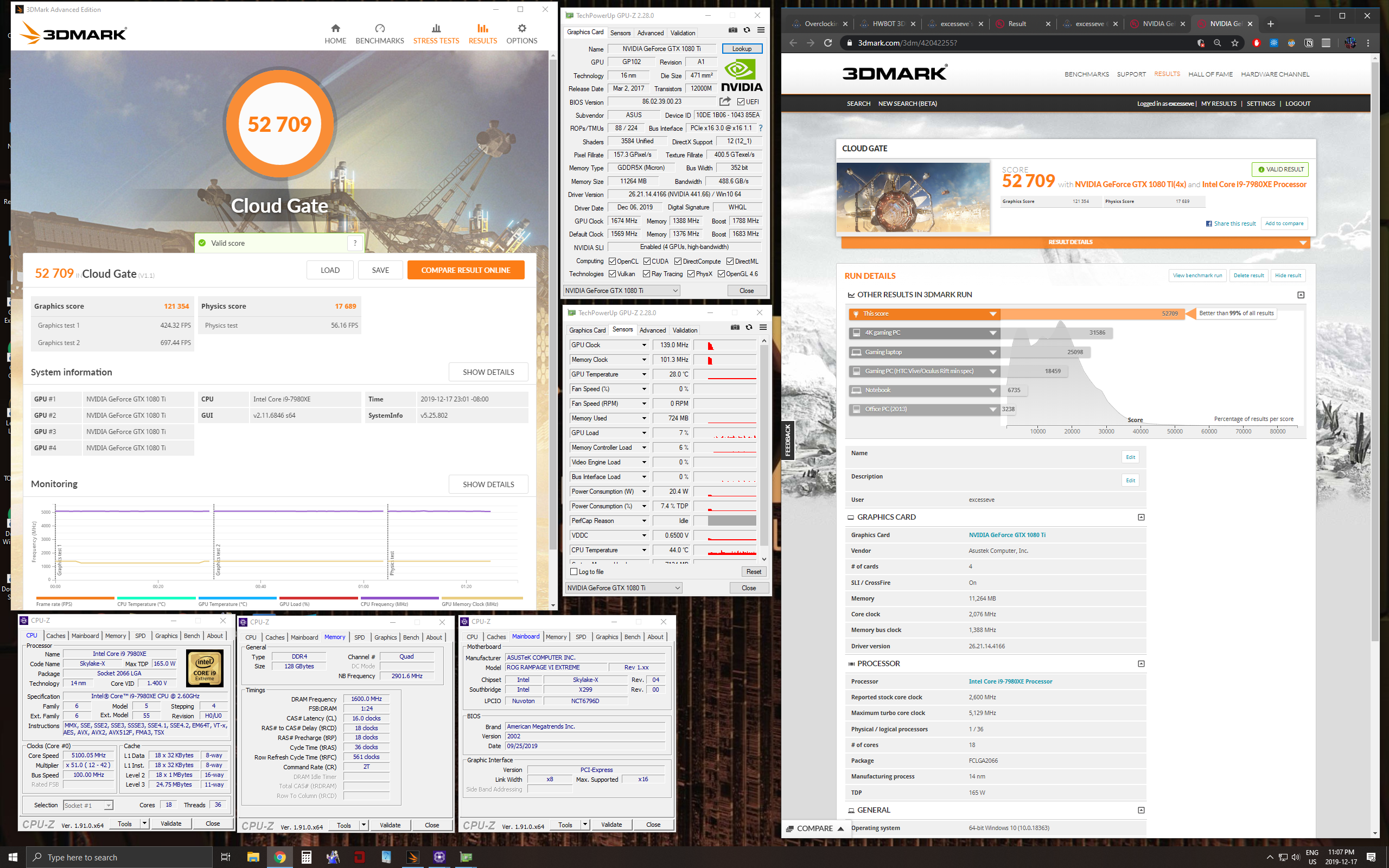Open Calculator from the taskbar
Screen dimensions: 1389x868
coord(307,857)
